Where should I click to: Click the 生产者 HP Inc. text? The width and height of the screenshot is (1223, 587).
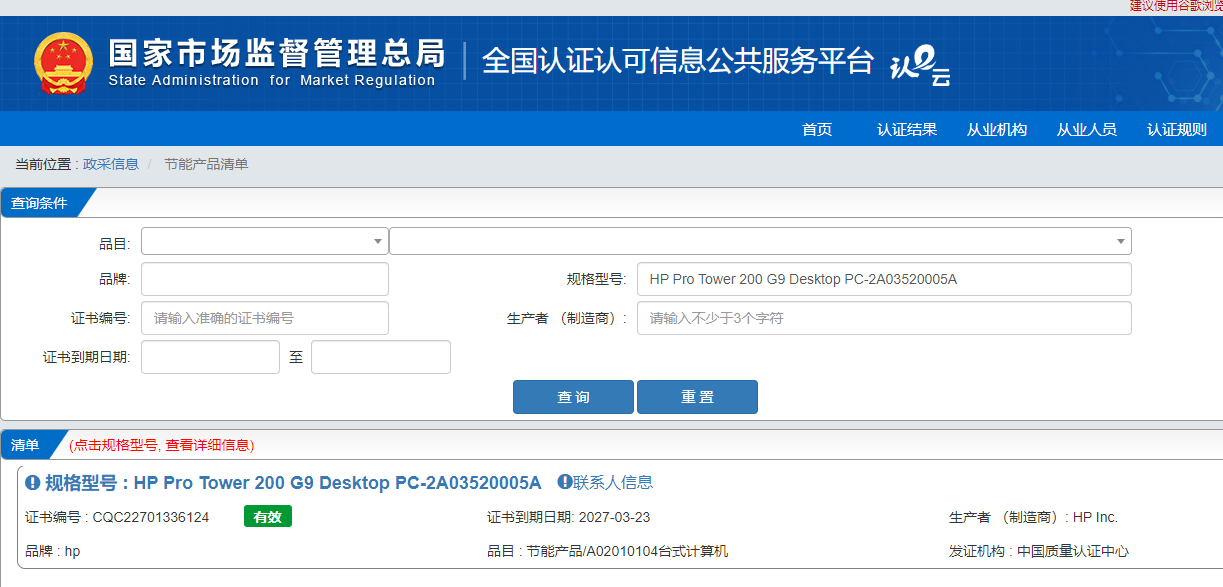click(x=1033, y=517)
